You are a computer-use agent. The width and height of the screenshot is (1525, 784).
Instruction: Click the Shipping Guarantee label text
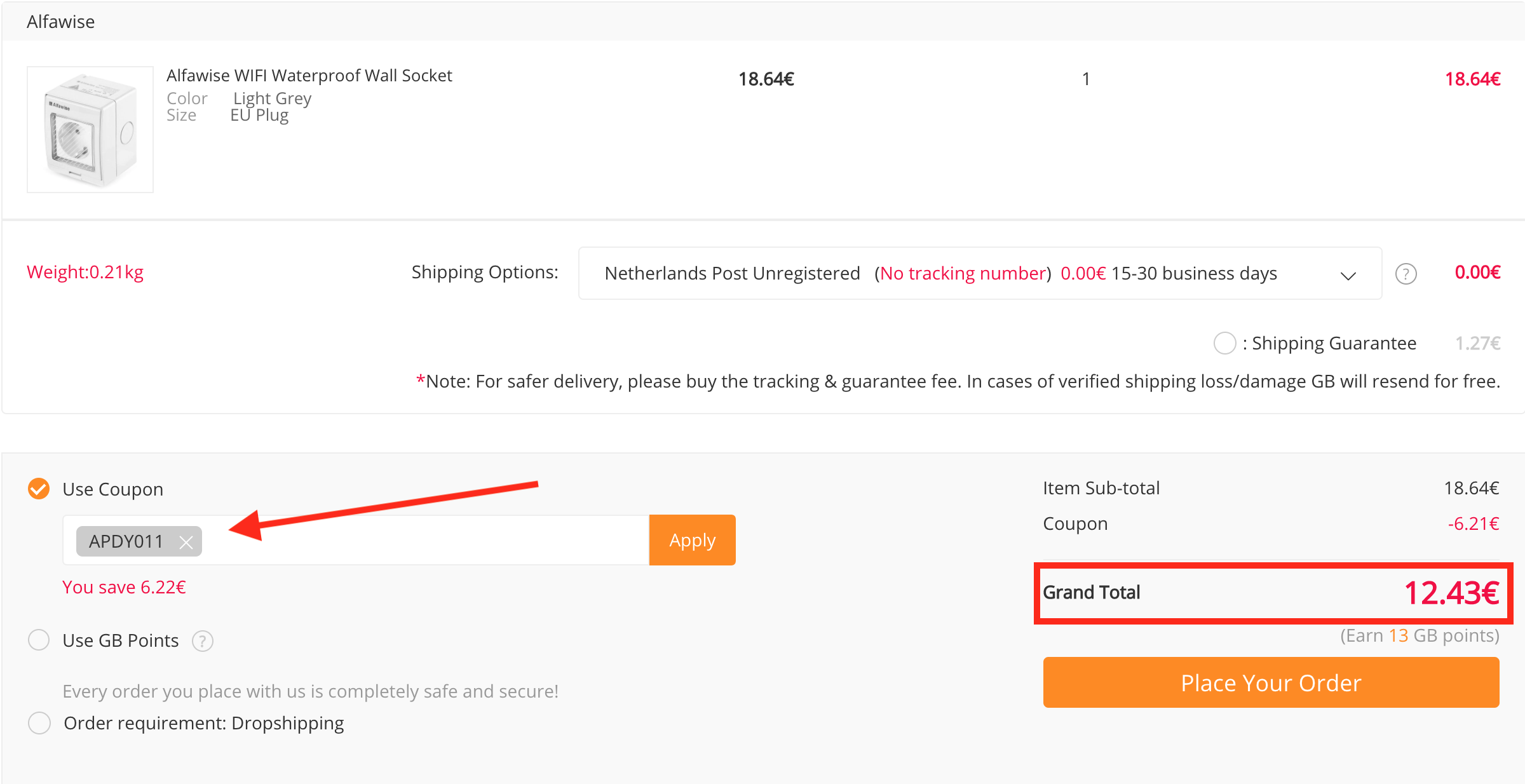tap(1334, 343)
